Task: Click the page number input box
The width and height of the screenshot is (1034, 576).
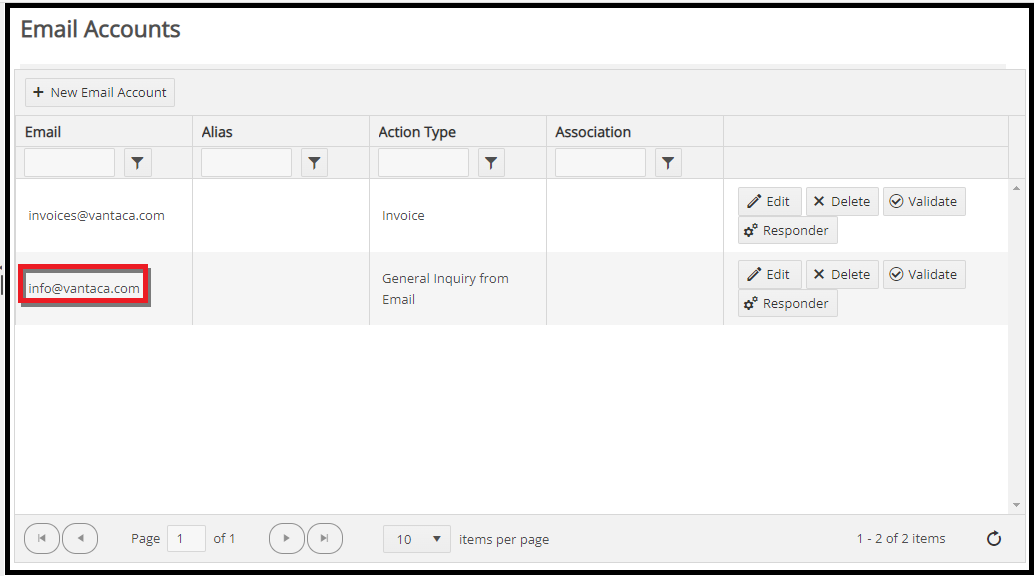Action: (x=186, y=538)
